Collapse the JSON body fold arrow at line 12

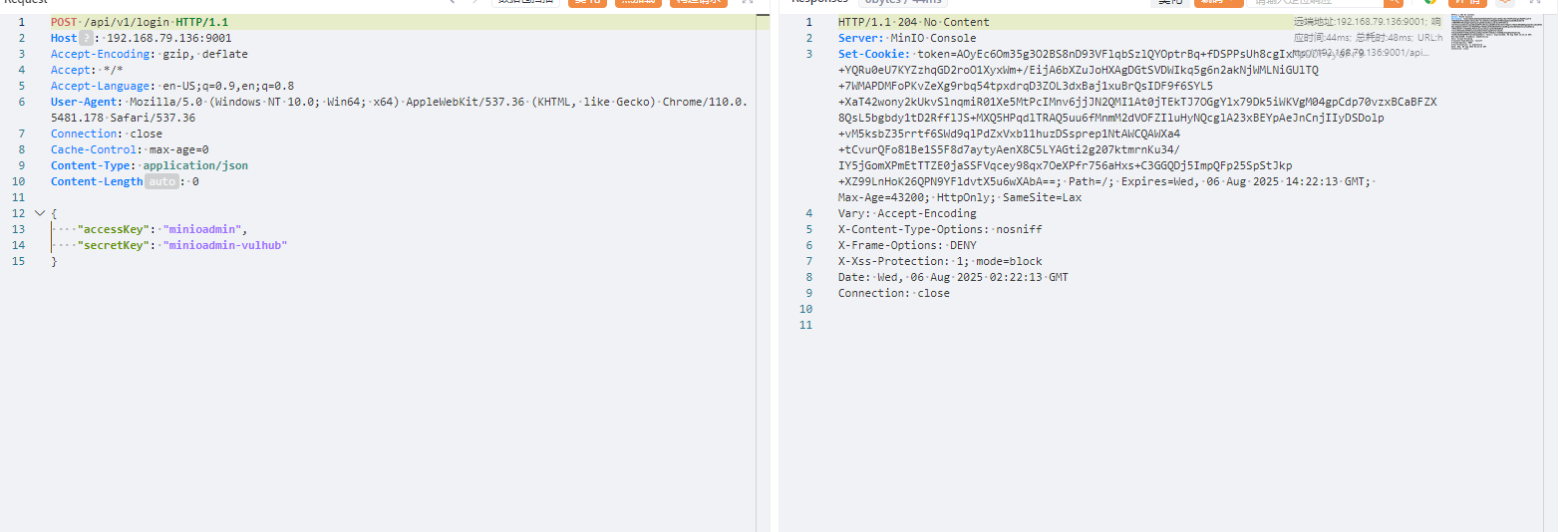click(40, 213)
